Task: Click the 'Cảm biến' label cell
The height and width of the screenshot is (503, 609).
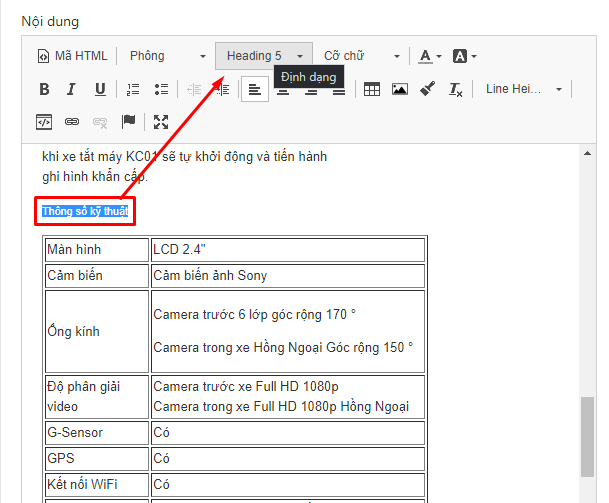Action: [x=97, y=276]
